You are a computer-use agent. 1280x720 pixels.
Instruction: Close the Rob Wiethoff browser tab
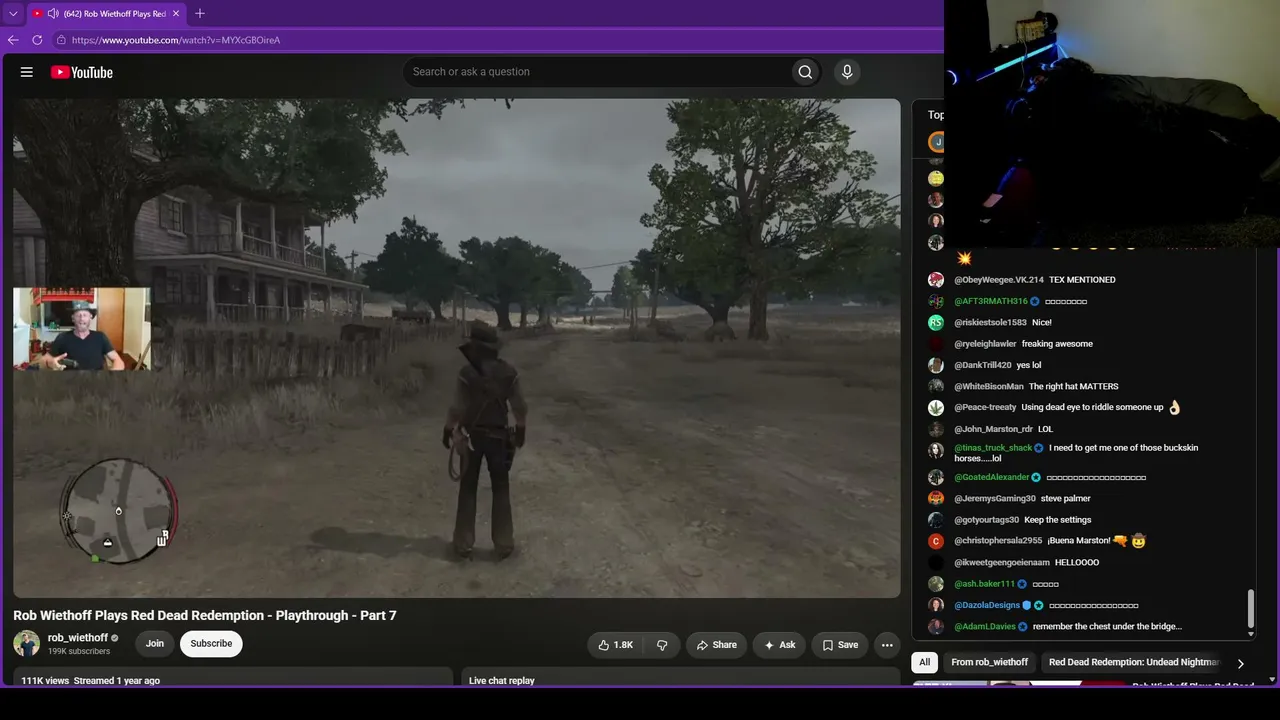pos(176,14)
